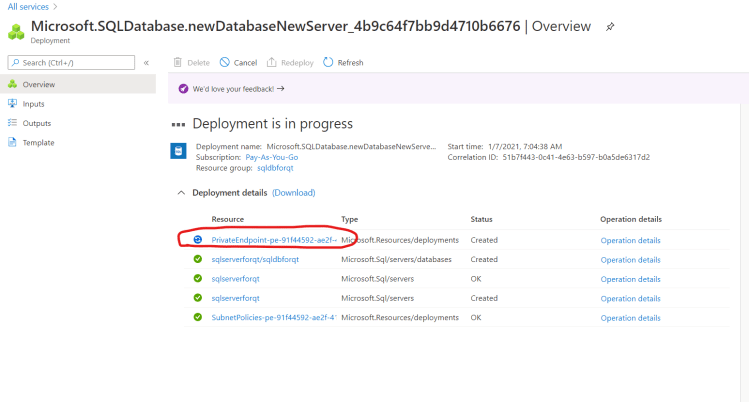The image size is (749, 402).
Task: Open the PrivateEndpoint-pe-91f44592 resource
Action: [x=274, y=240]
